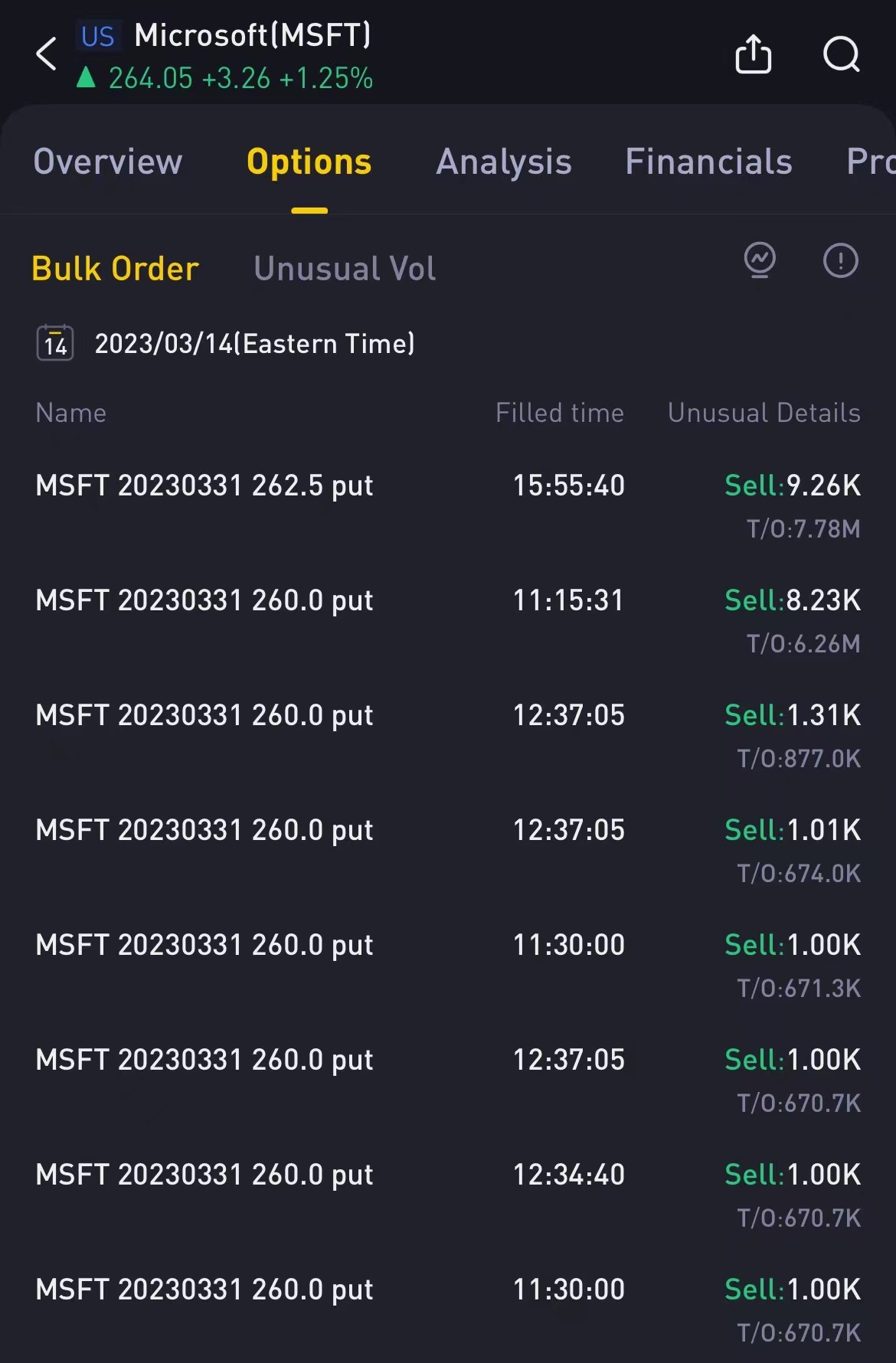This screenshot has height=1363, width=896.
Task: Tap the back arrow icon
Action: point(47,54)
